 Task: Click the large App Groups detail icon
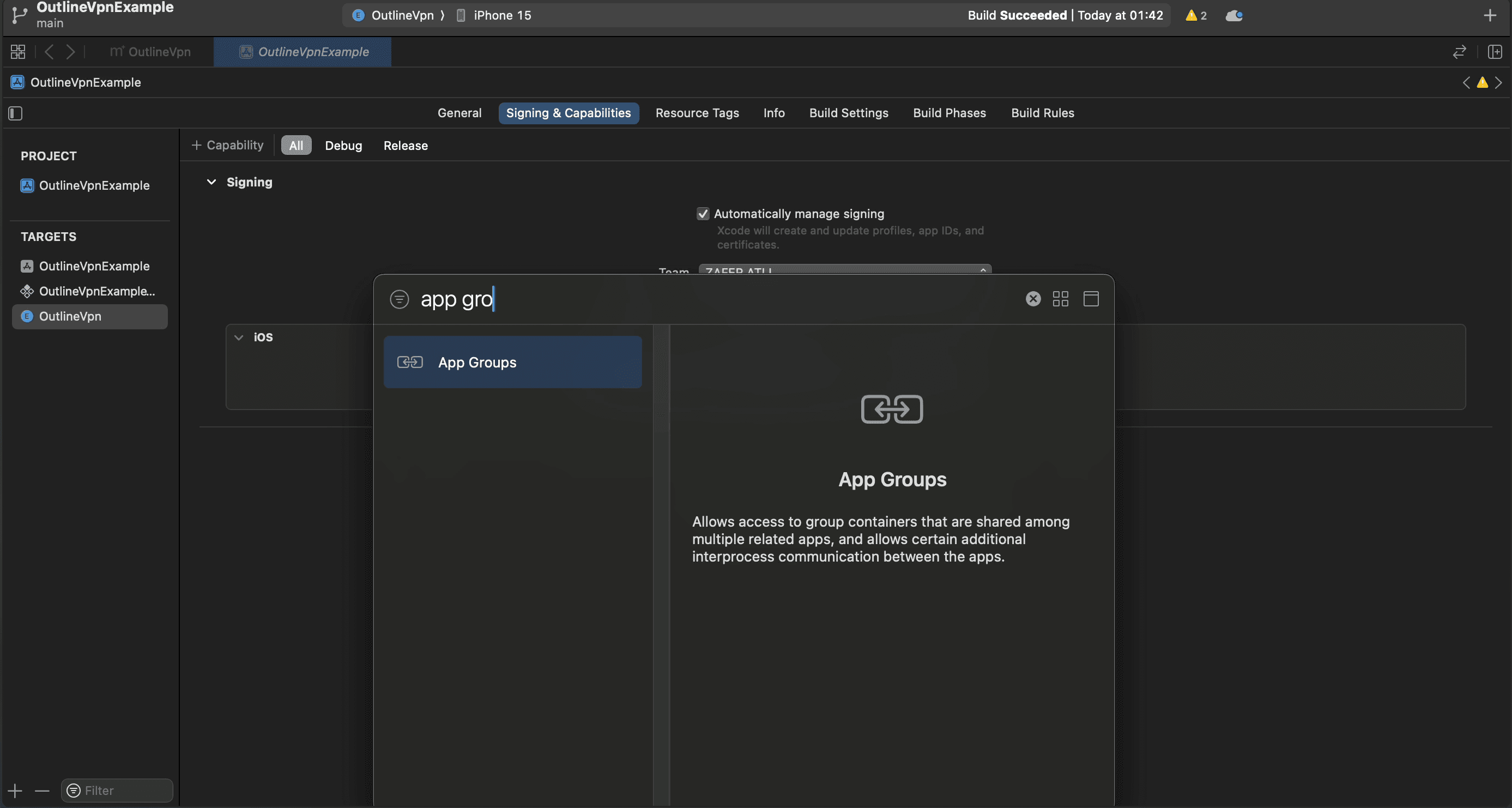pos(892,409)
